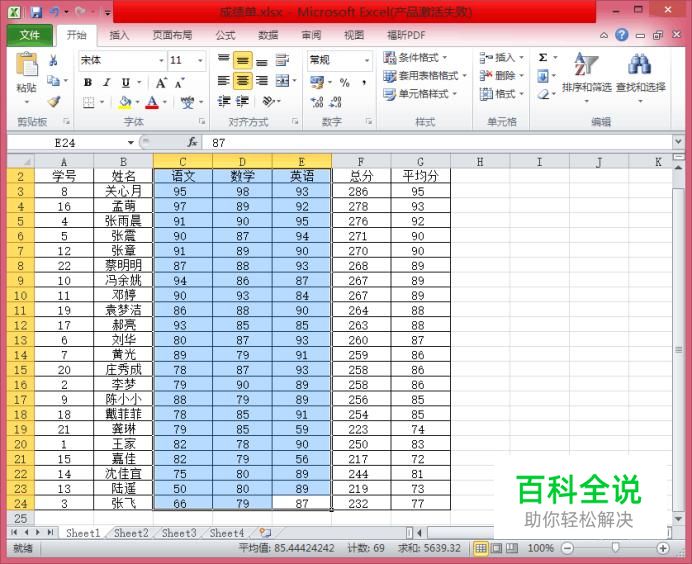Viewport: 692px width, 564px height.
Task: Decrease decimal places
Action: [x=336, y=102]
